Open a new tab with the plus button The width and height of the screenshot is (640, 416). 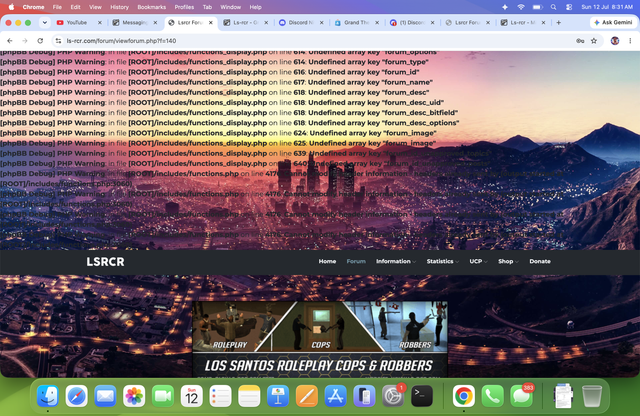click(x=558, y=23)
